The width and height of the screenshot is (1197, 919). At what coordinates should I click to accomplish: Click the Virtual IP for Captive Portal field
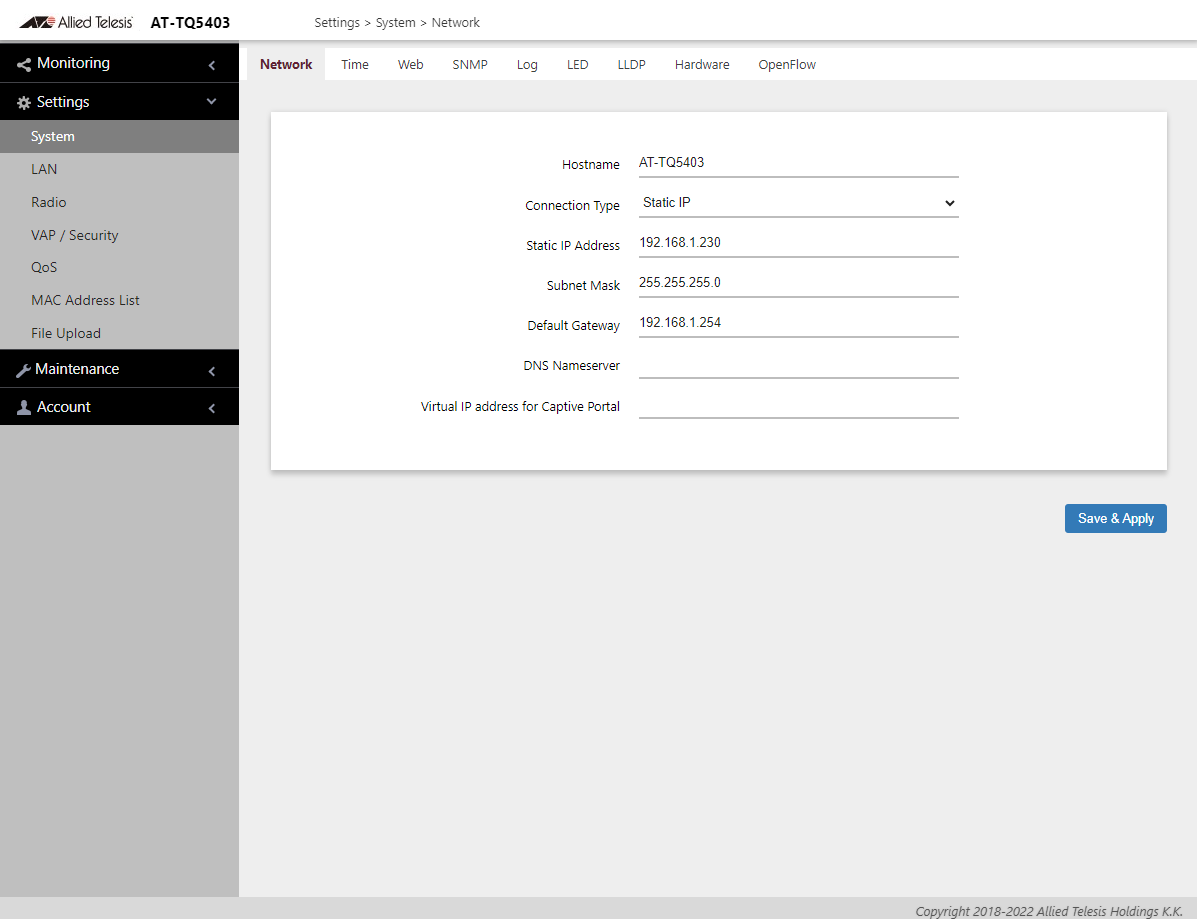pyautogui.click(x=798, y=405)
